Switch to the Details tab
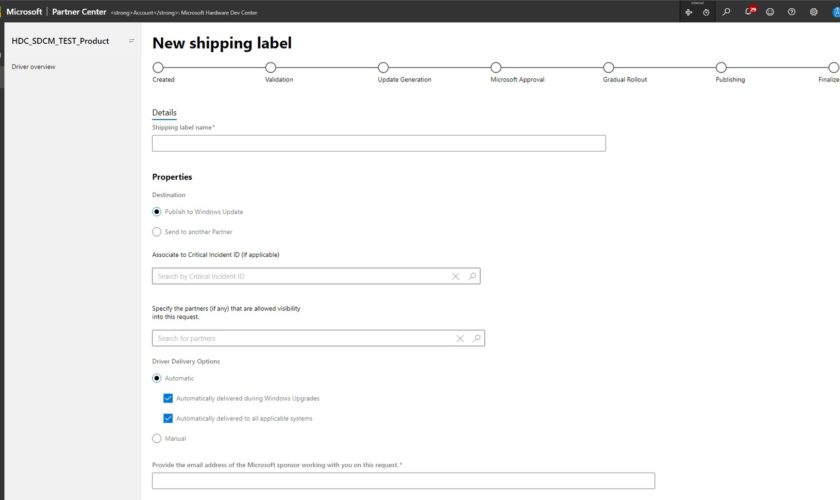This screenshot has height=500, width=840. pyautogui.click(x=164, y=113)
